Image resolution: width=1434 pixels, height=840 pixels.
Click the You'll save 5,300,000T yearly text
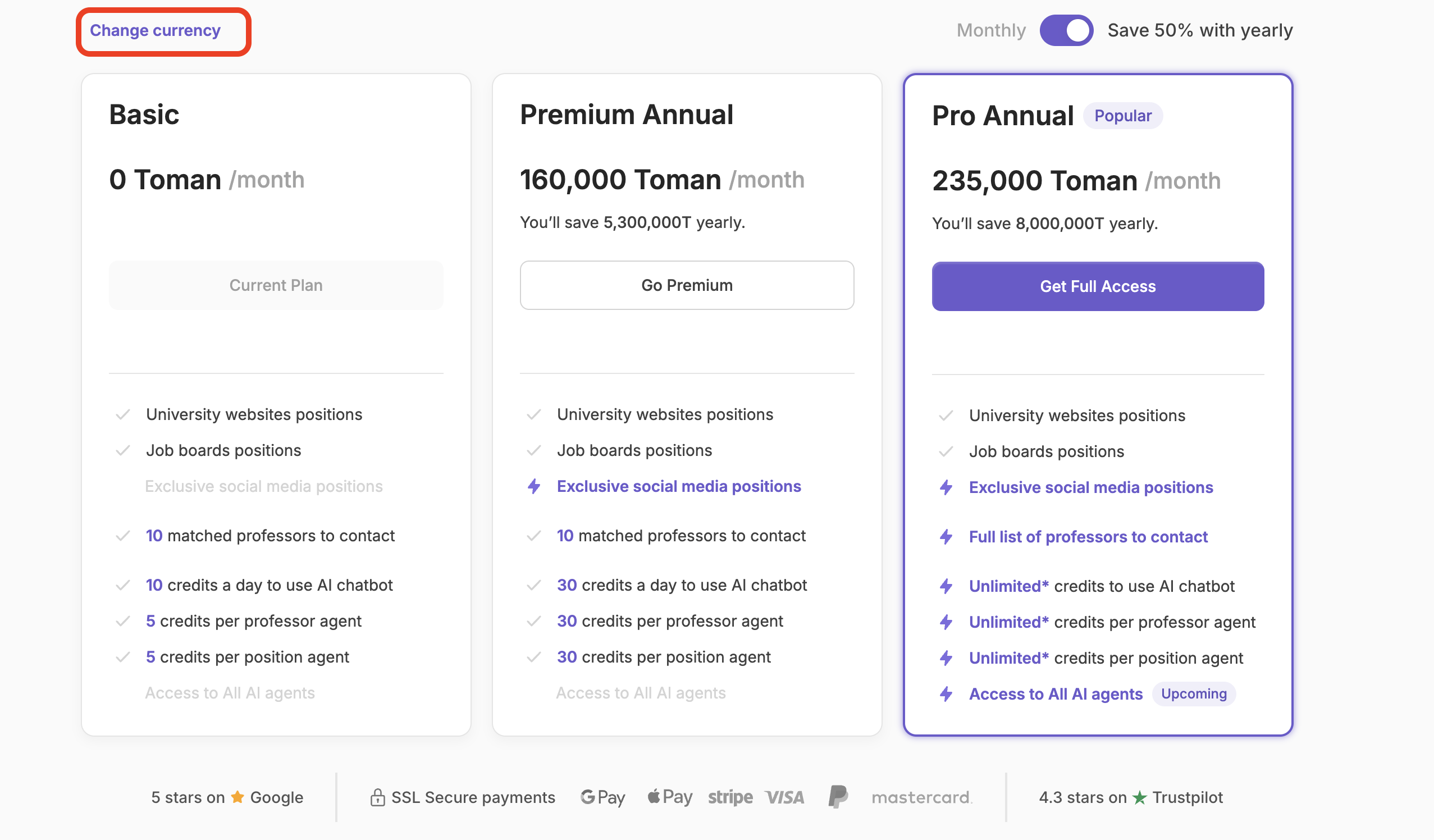pos(632,222)
